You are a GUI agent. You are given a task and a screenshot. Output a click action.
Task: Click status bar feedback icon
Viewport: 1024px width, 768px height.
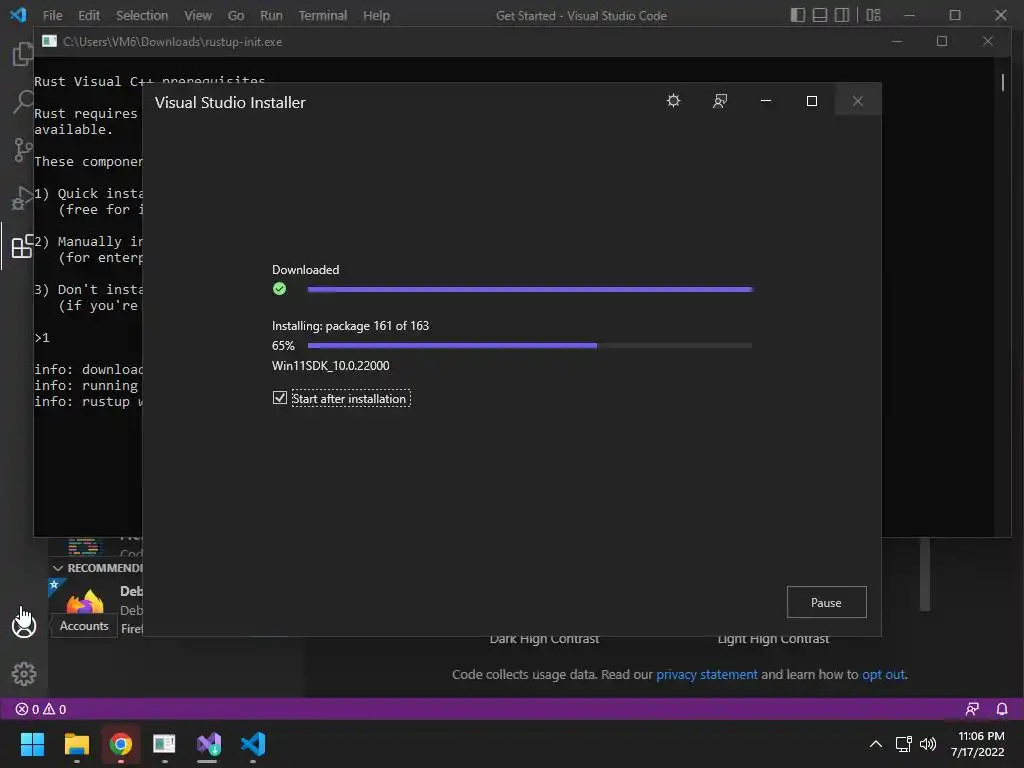(972, 709)
